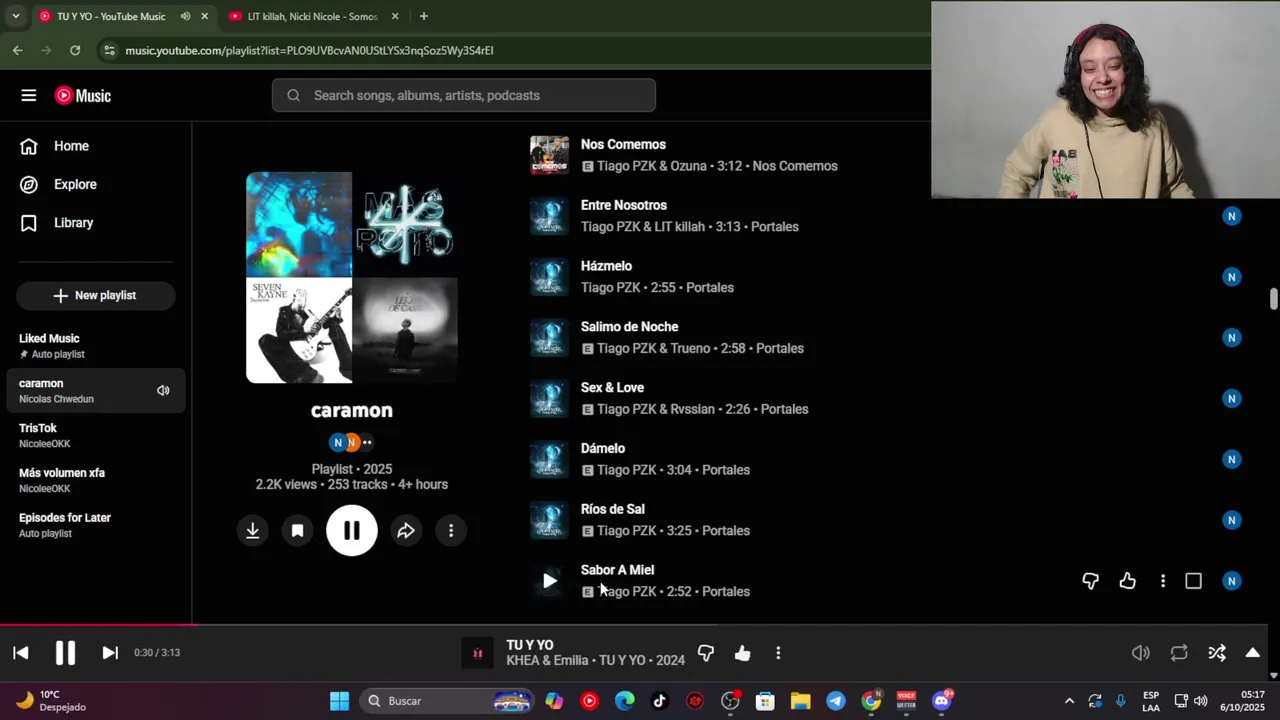This screenshot has width=1280, height=720.
Task: Expand browser tab search dropdown
Action: pyautogui.click(x=15, y=16)
